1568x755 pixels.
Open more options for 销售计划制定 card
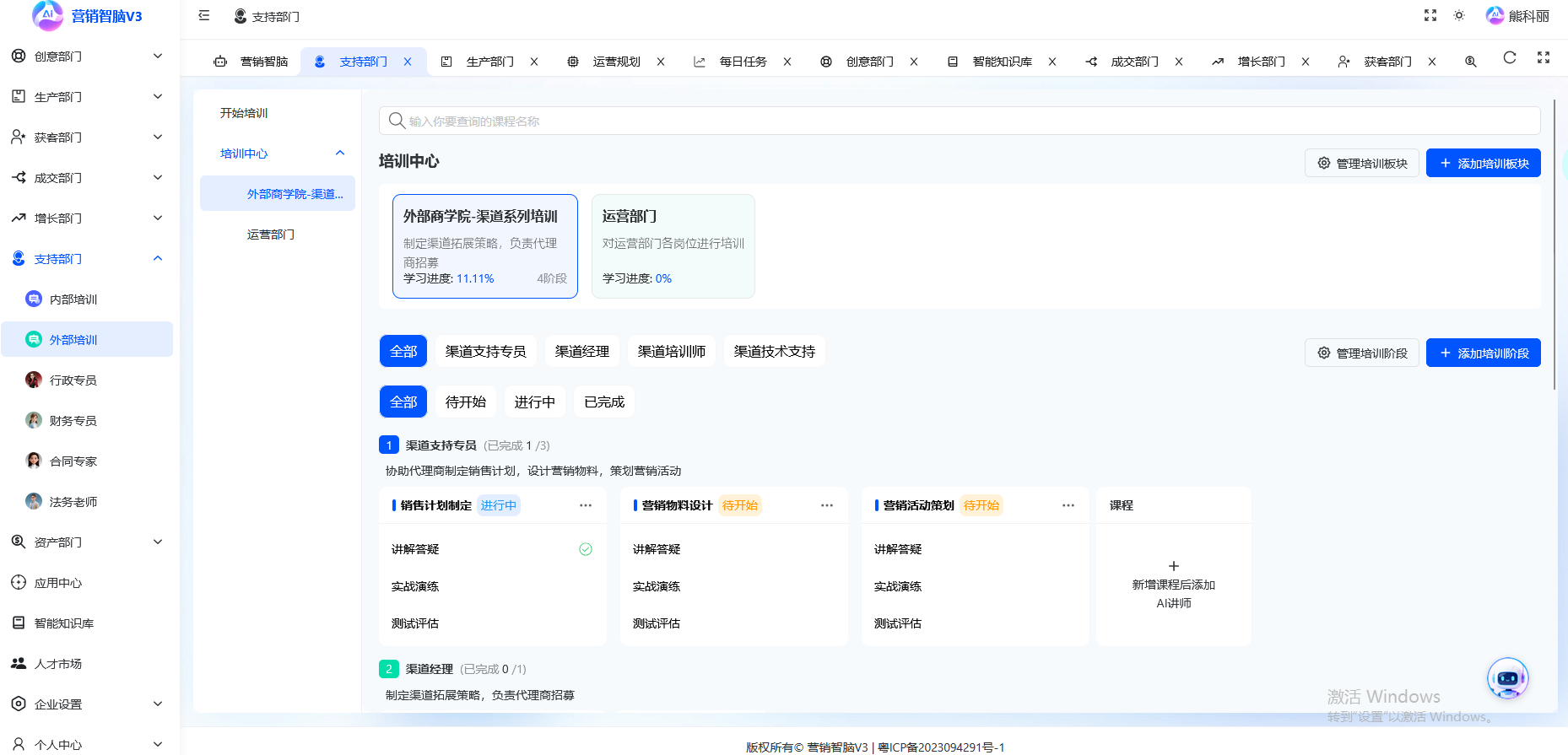[x=586, y=505]
